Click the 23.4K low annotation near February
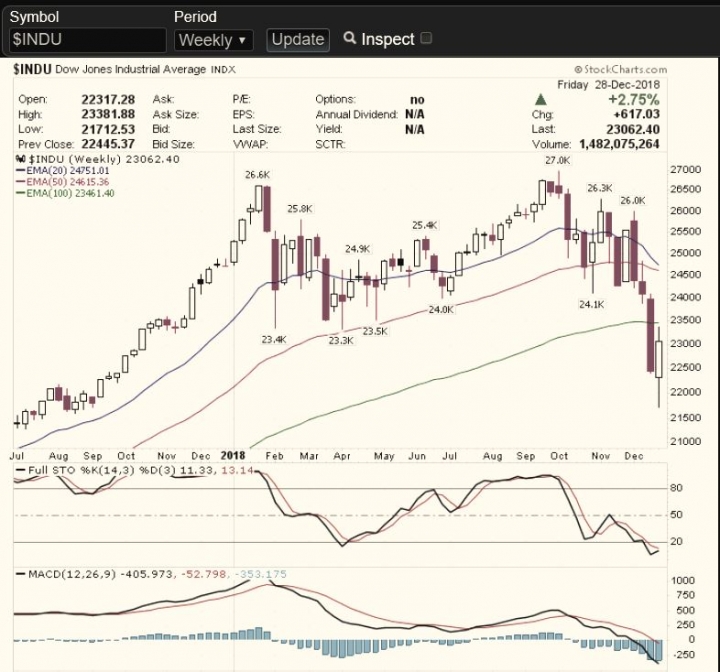The height and width of the screenshot is (672, 720). (274, 340)
